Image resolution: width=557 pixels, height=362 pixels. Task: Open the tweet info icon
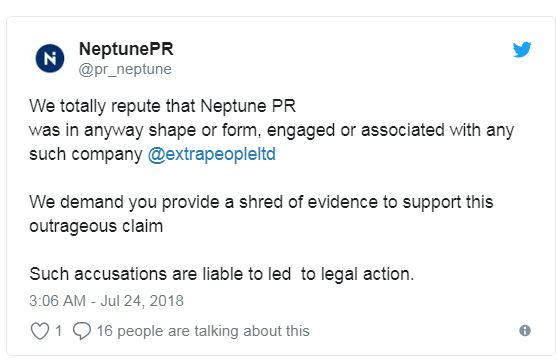[525, 330]
